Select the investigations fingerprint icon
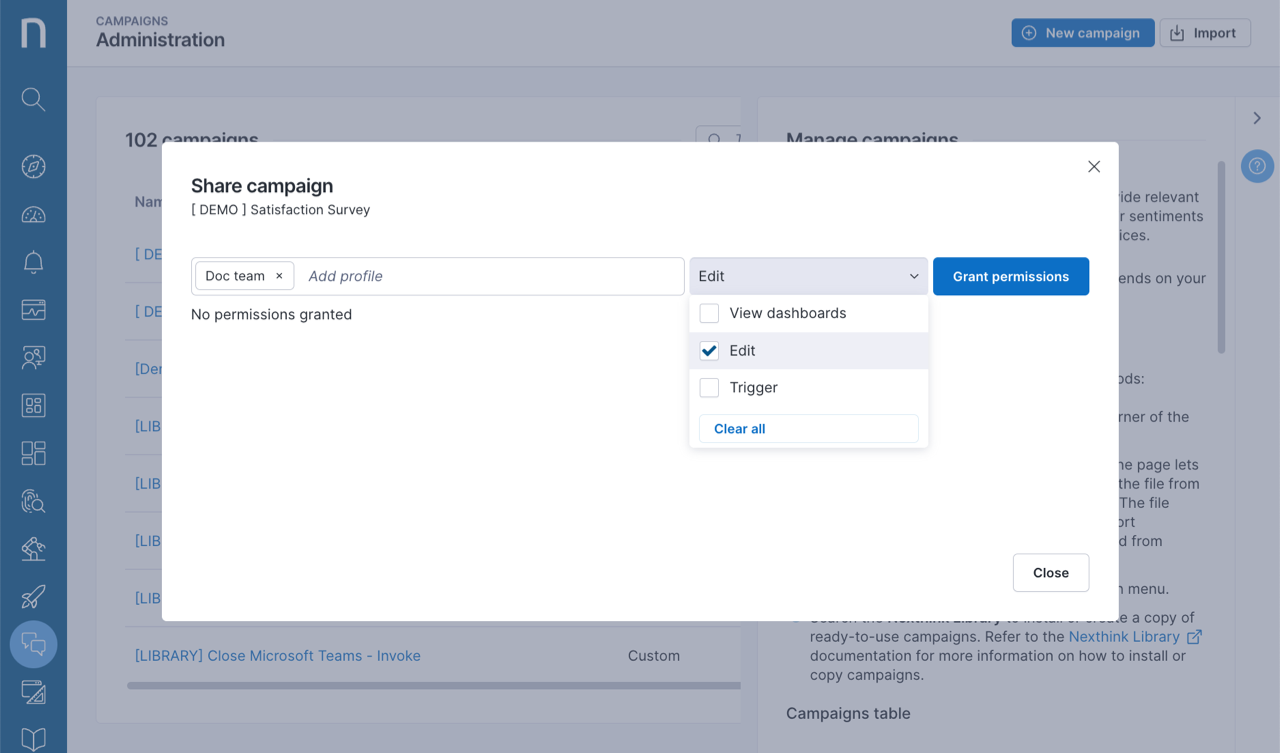1280x753 pixels. [x=33, y=501]
